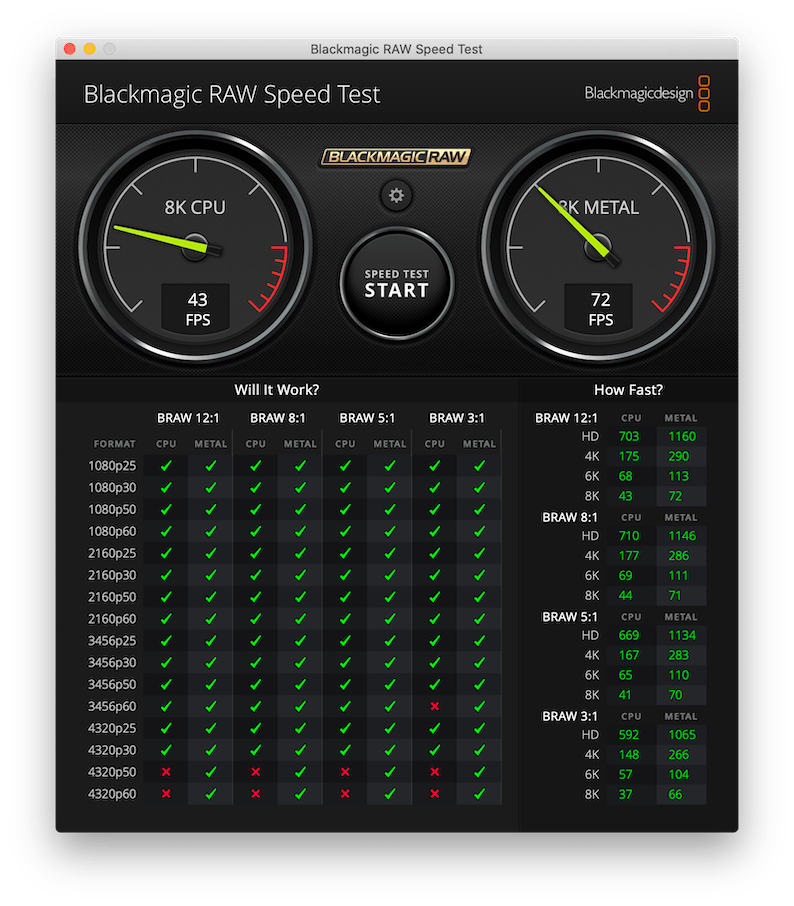Click the 592 HD CPU value in BRAW 3:1

631,734
